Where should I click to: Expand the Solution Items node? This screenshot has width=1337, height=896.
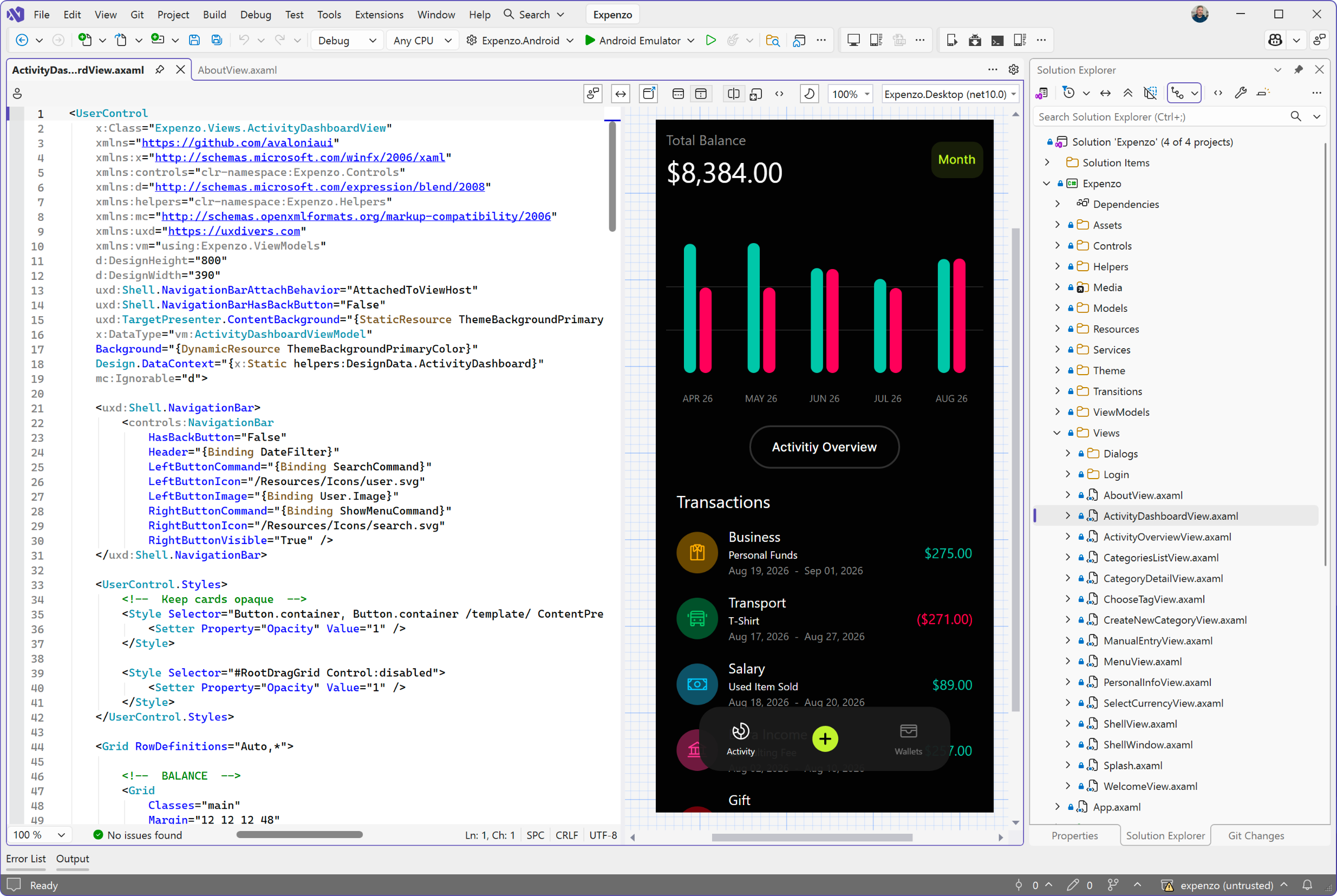1047,163
